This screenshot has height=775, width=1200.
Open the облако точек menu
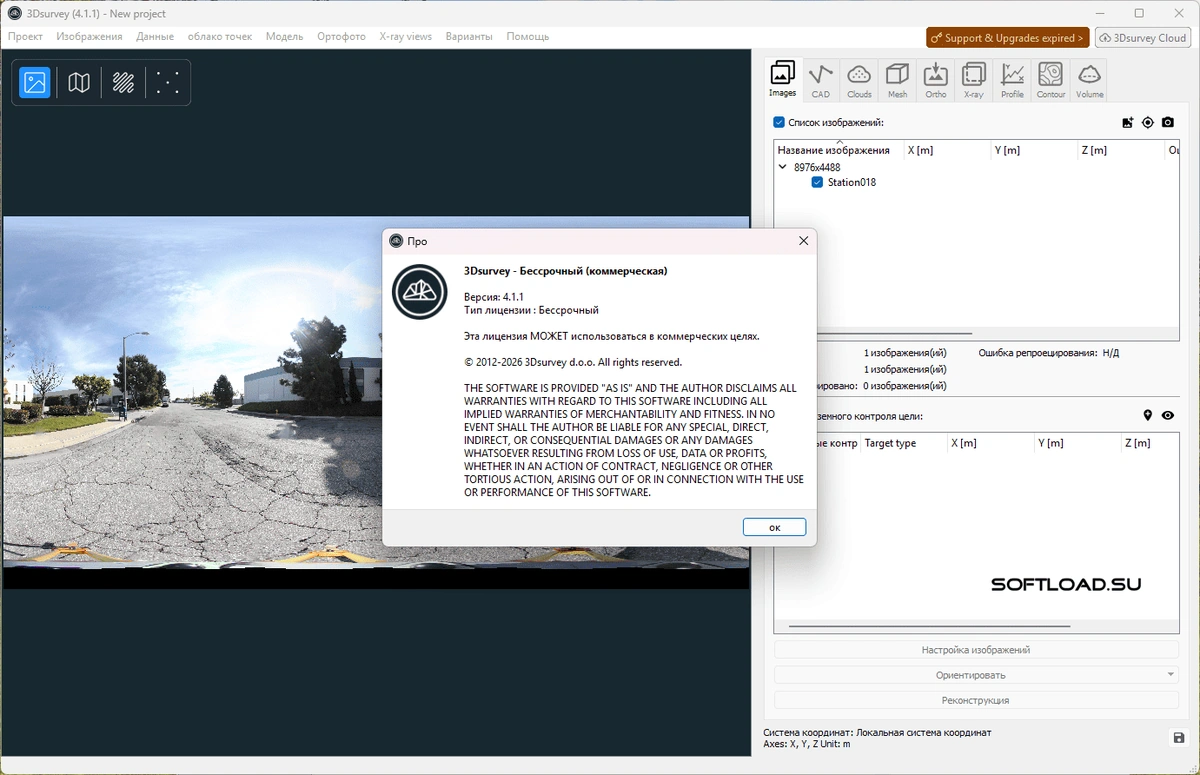(220, 37)
